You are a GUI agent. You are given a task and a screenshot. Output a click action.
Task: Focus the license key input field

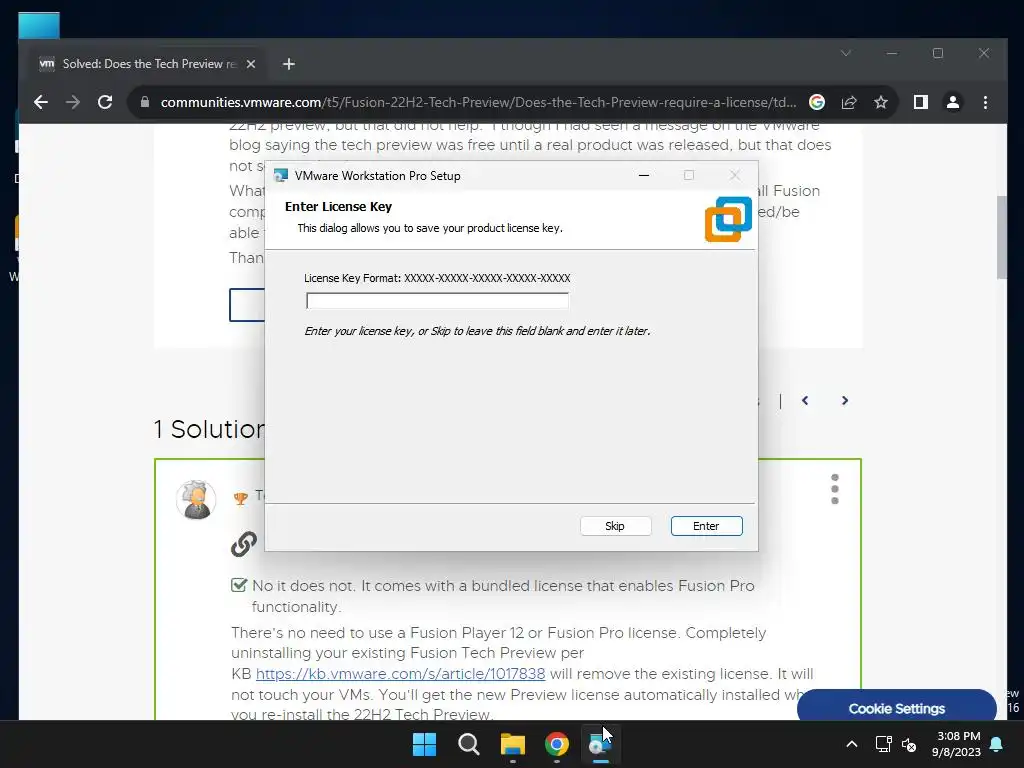tap(437, 300)
